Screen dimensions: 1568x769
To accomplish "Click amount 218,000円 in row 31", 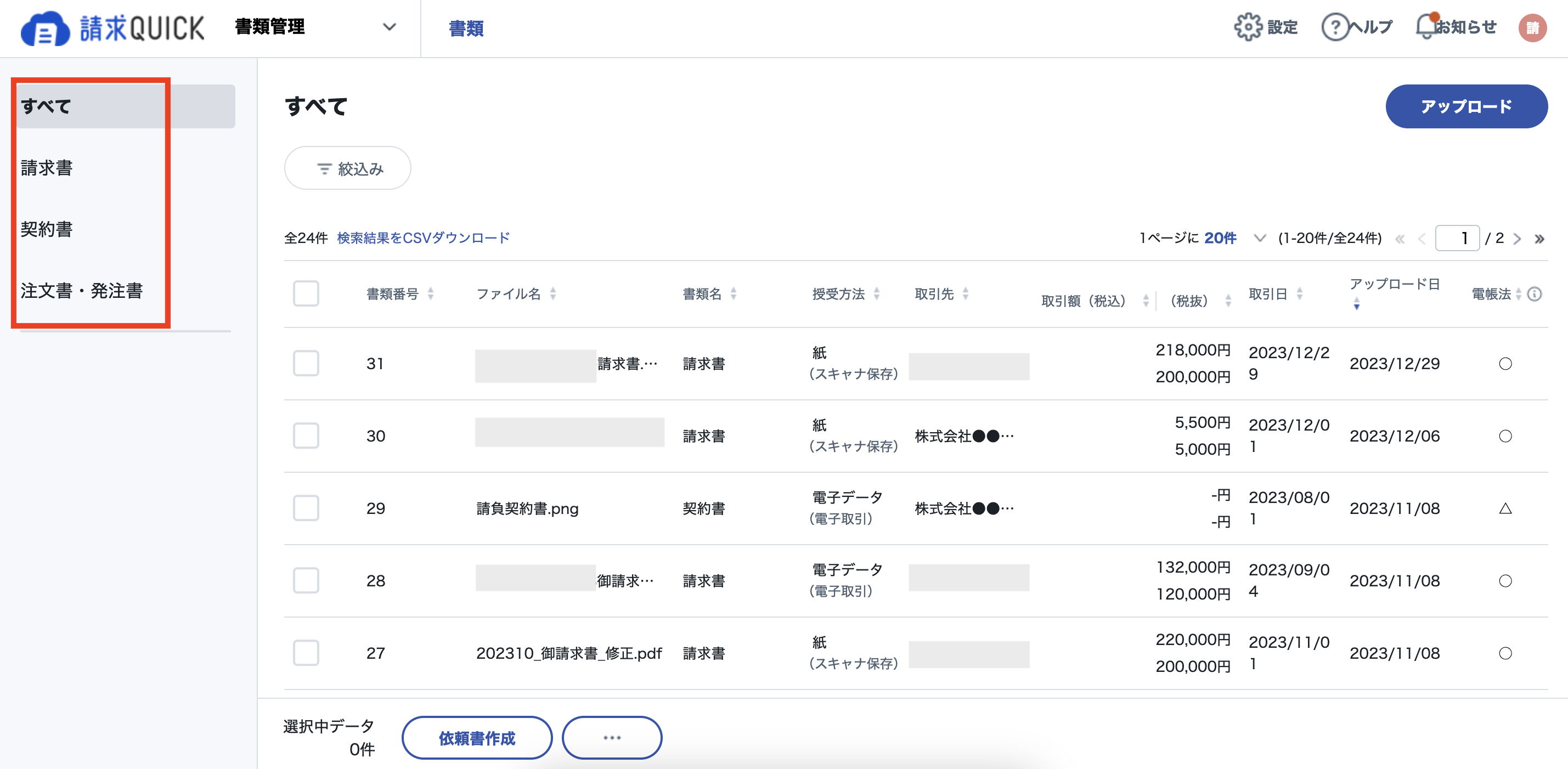I will tap(1192, 350).
